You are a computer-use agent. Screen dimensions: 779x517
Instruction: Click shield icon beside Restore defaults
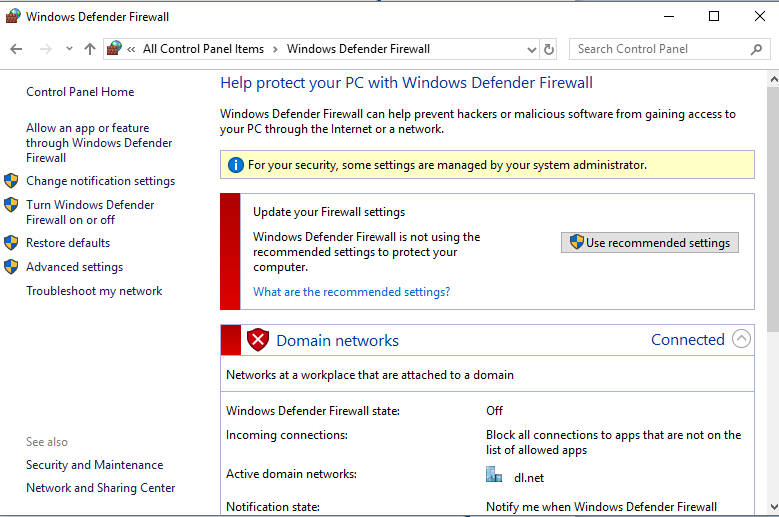pyautogui.click(x=11, y=243)
